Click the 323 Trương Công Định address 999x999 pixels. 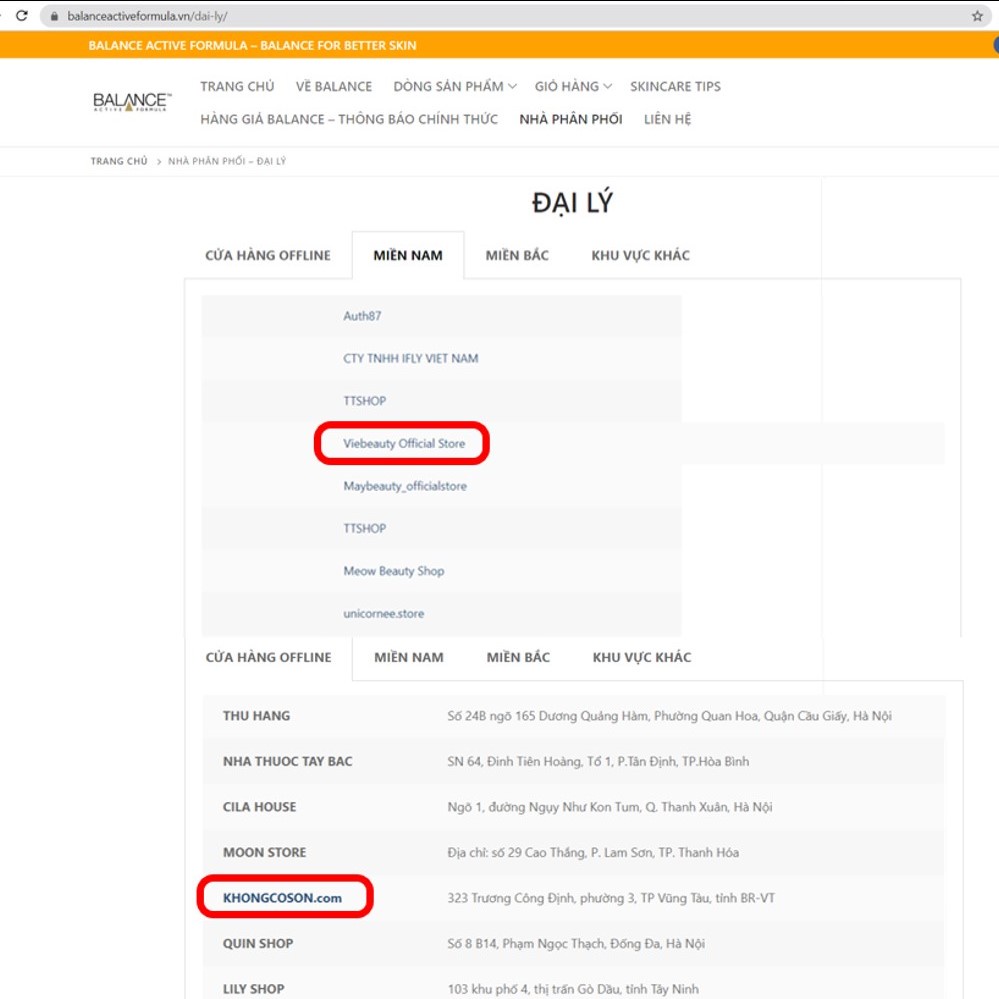pyautogui.click(x=611, y=898)
